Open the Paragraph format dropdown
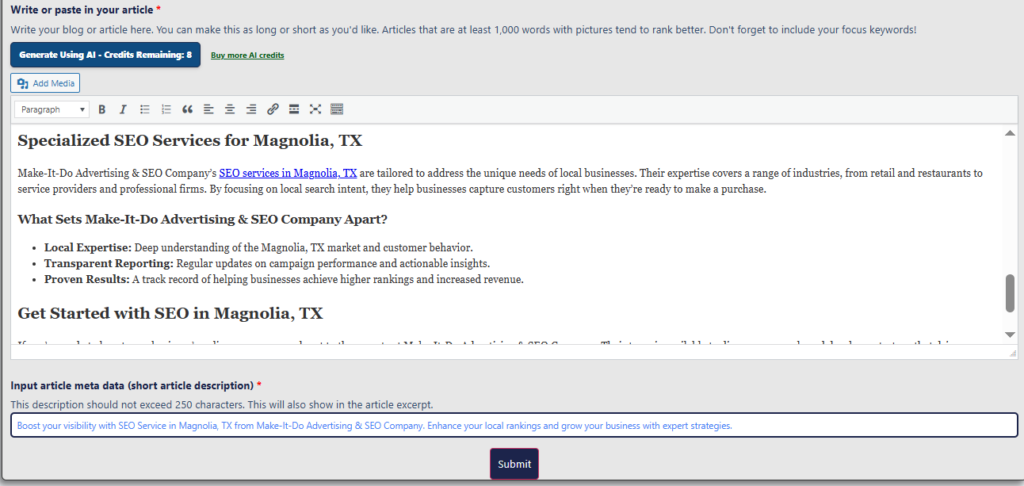This screenshot has width=1024, height=486. coord(53,109)
